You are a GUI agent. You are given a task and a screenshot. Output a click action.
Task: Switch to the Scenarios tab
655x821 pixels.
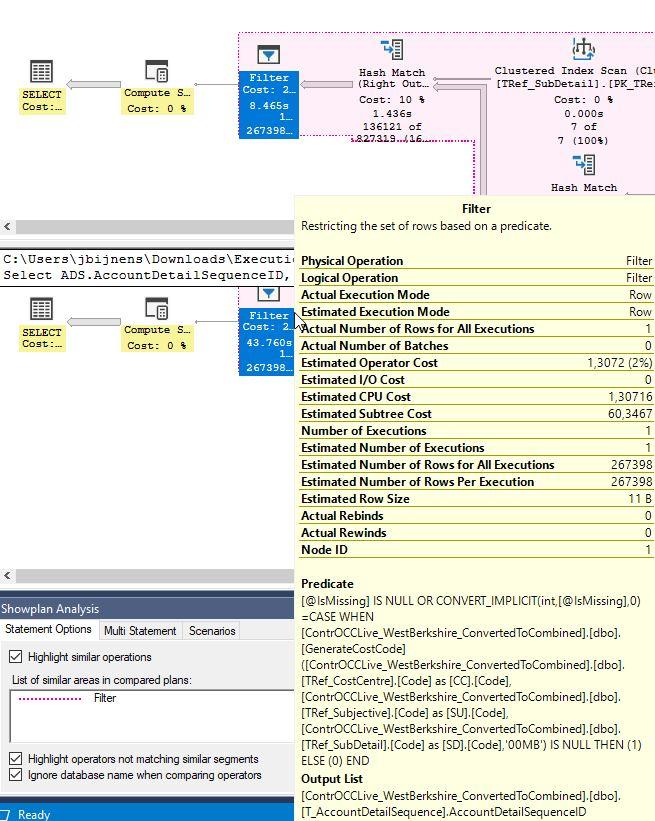tap(212, 631)
